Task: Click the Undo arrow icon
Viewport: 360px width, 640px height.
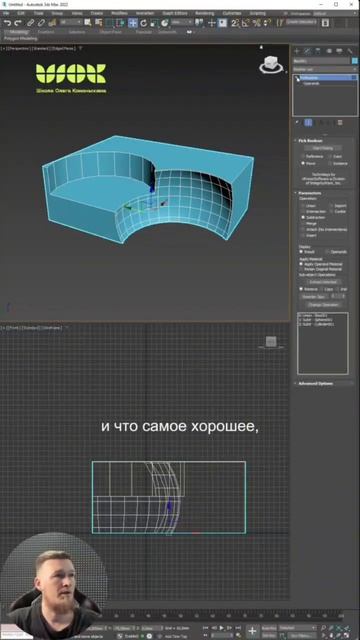Action: pyautogui.click(x=7, y=23)
